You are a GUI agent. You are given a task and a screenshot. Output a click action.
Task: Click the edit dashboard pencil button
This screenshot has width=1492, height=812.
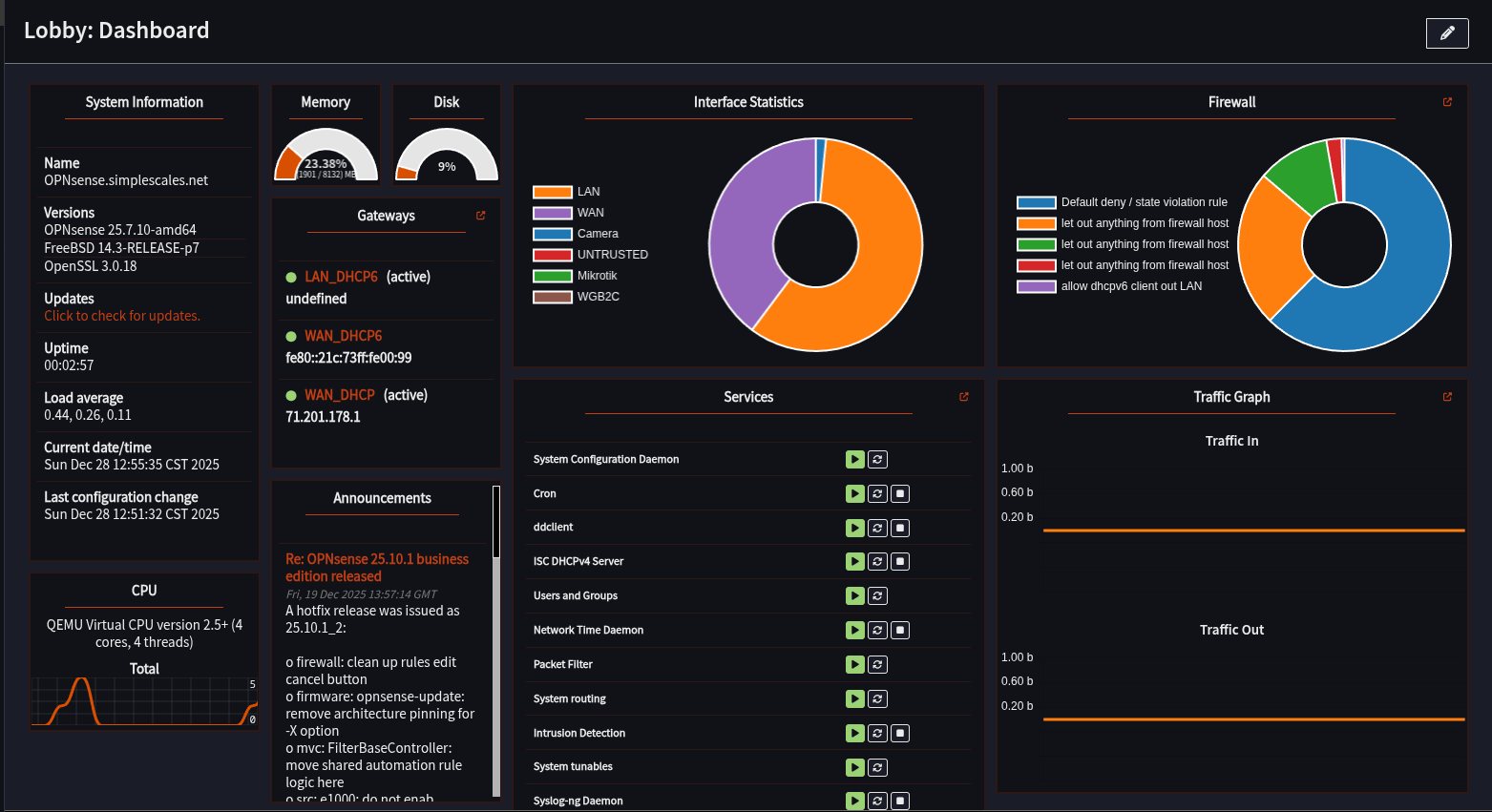[1446, 33]
